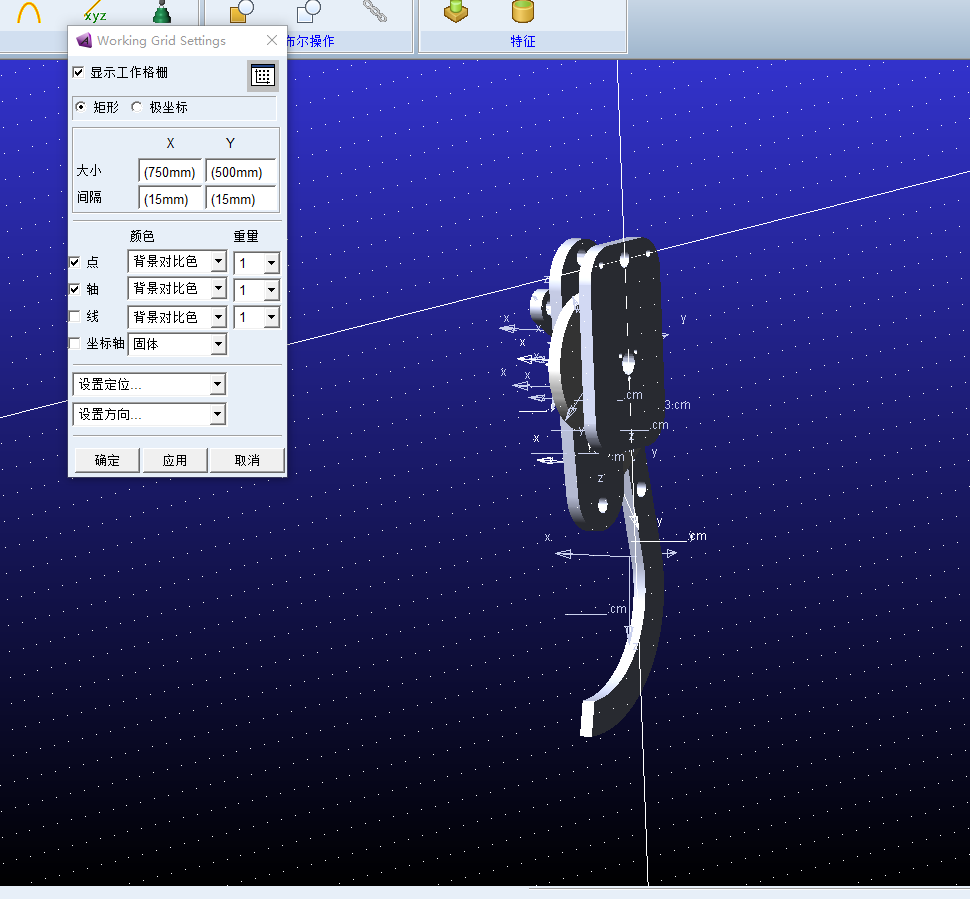Expand the 设置定位 dropdown
This screenshot has height=899, width=970.
point(217,384)
